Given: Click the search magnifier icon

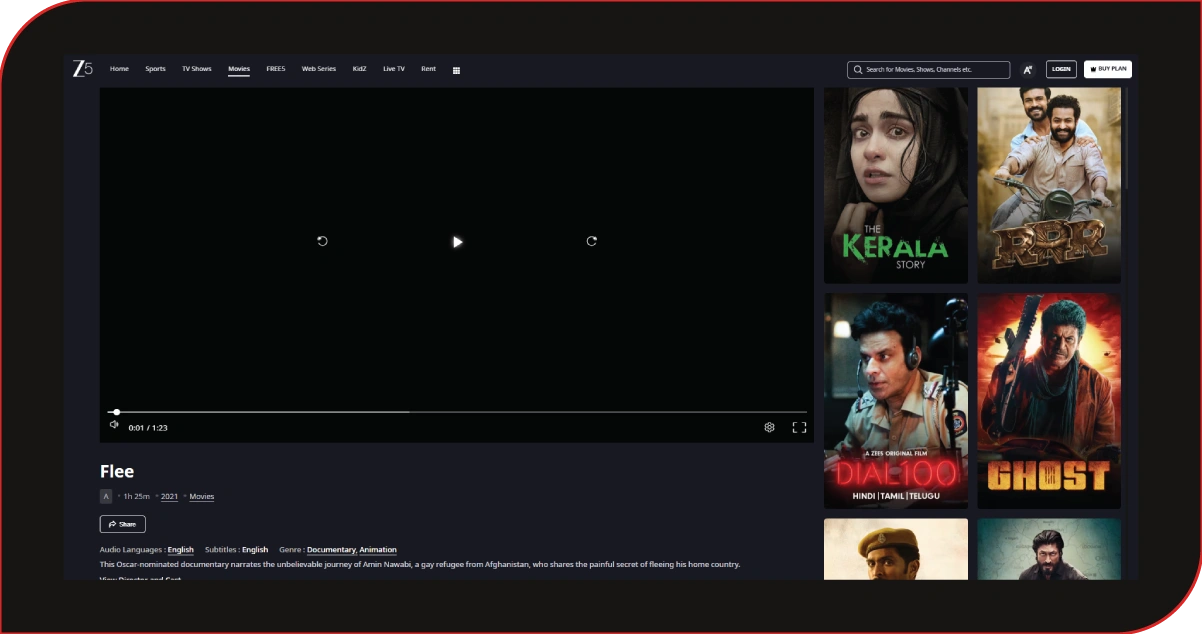Looking at the screenshot, I should pyautogui.click(x=858, y=70).
